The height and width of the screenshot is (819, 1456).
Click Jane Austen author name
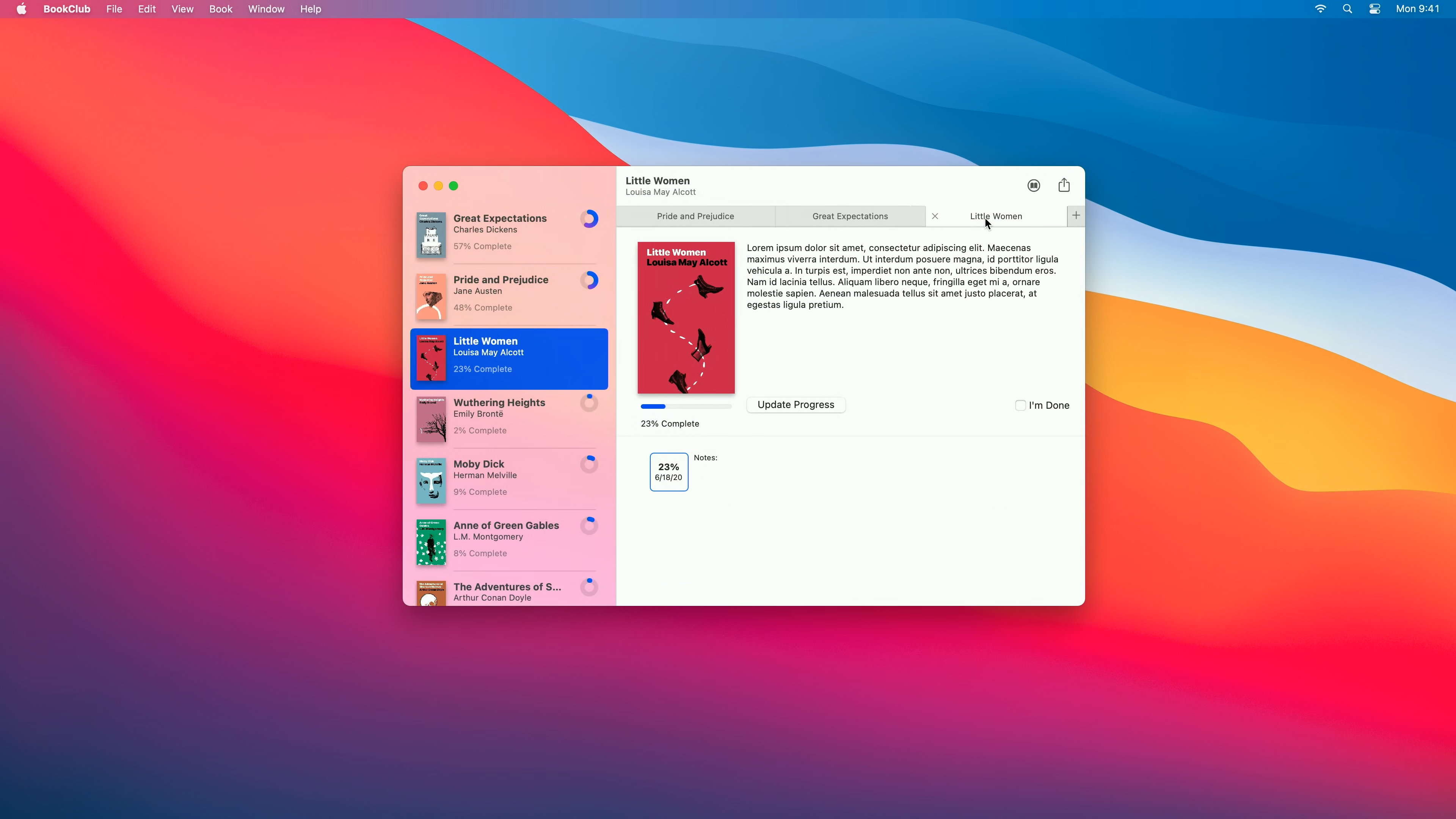tap(478, 291)
